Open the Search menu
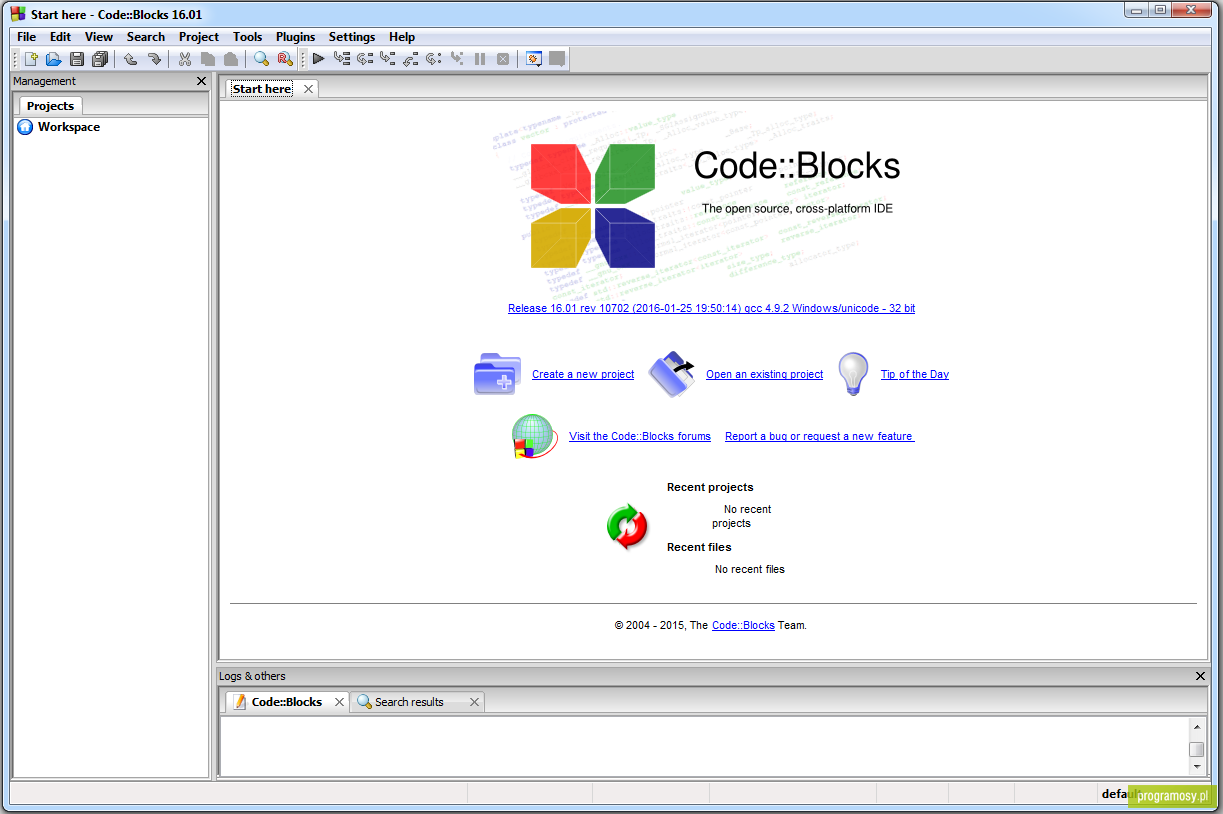Screen dimensions: 1223x814 tap(146, 37)
